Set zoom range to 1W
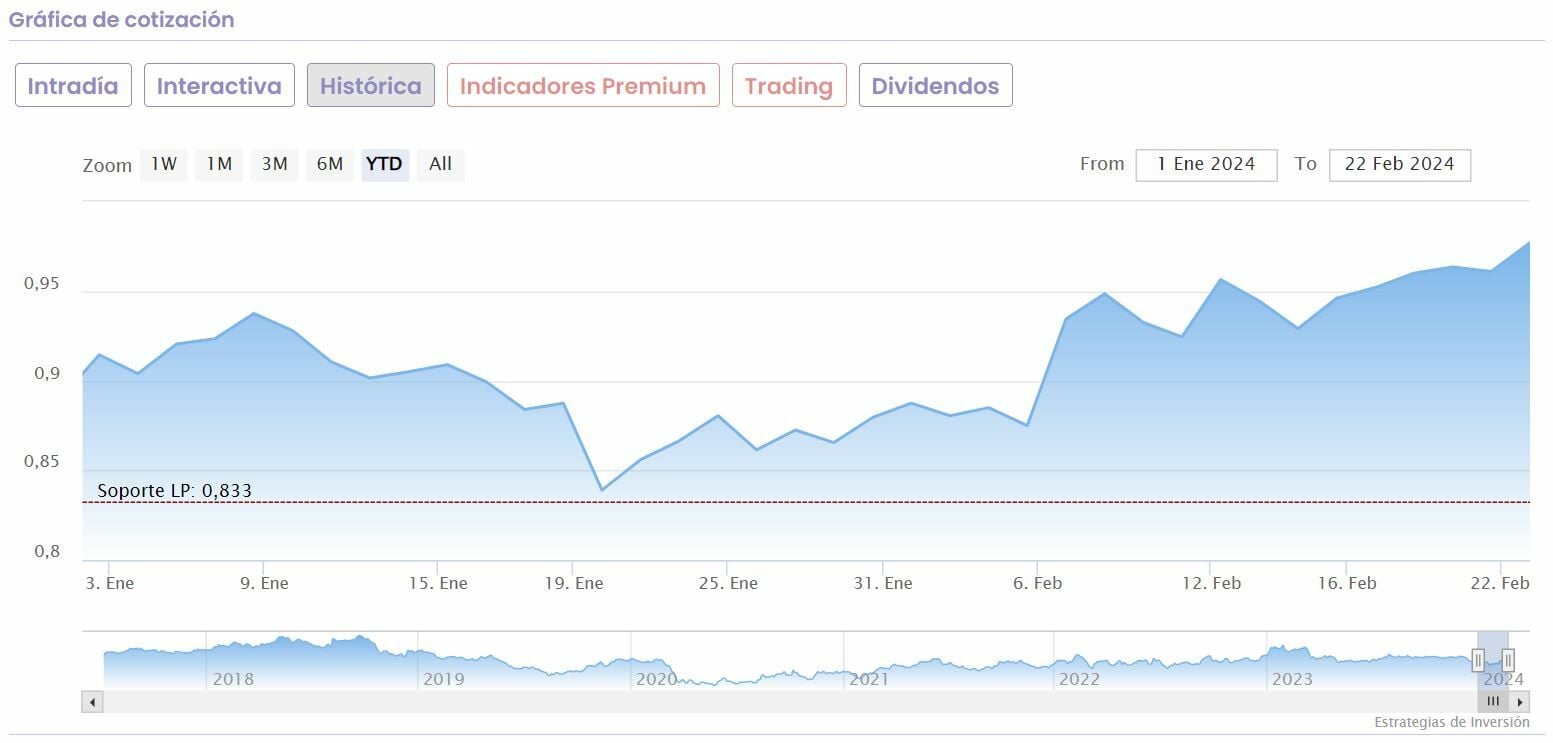Screen dimensions: 1553x743 pos(164,164)
